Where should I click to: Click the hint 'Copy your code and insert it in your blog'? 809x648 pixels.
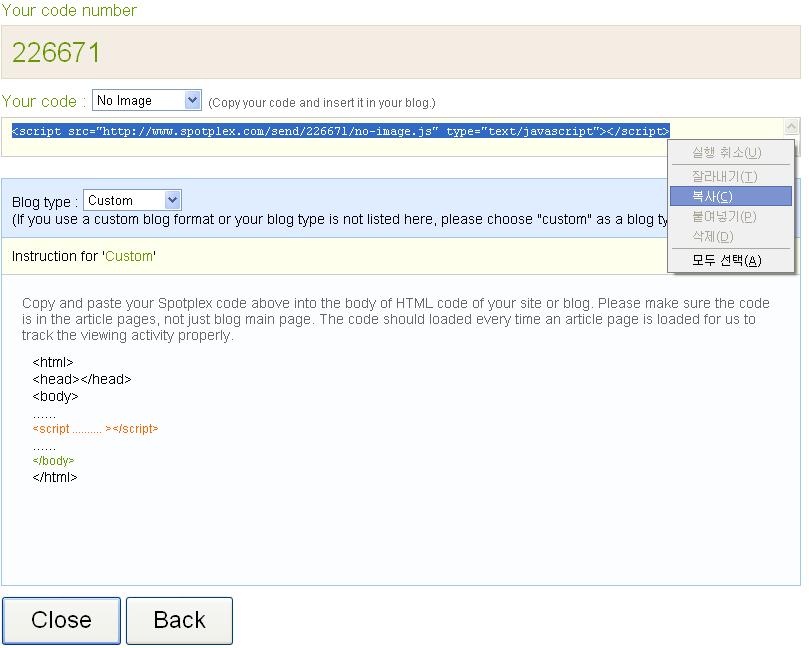click(322, 103)
